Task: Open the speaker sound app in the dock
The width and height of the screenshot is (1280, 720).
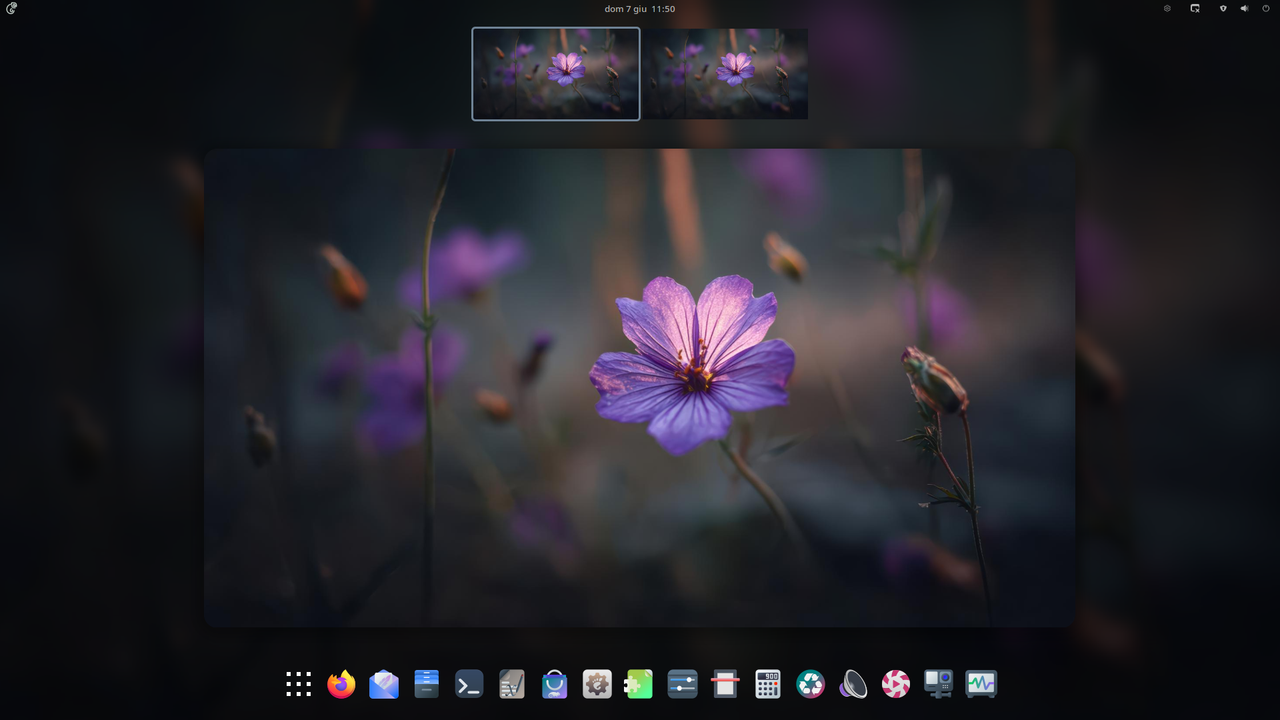Action: pyautogui.click(x=853, y=684)
